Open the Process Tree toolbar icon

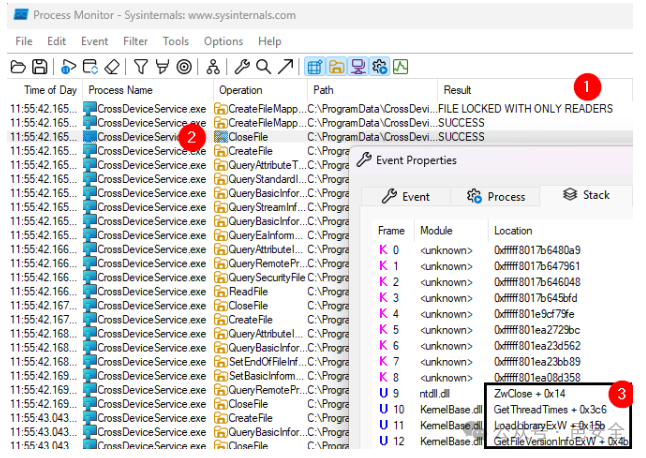213,67
